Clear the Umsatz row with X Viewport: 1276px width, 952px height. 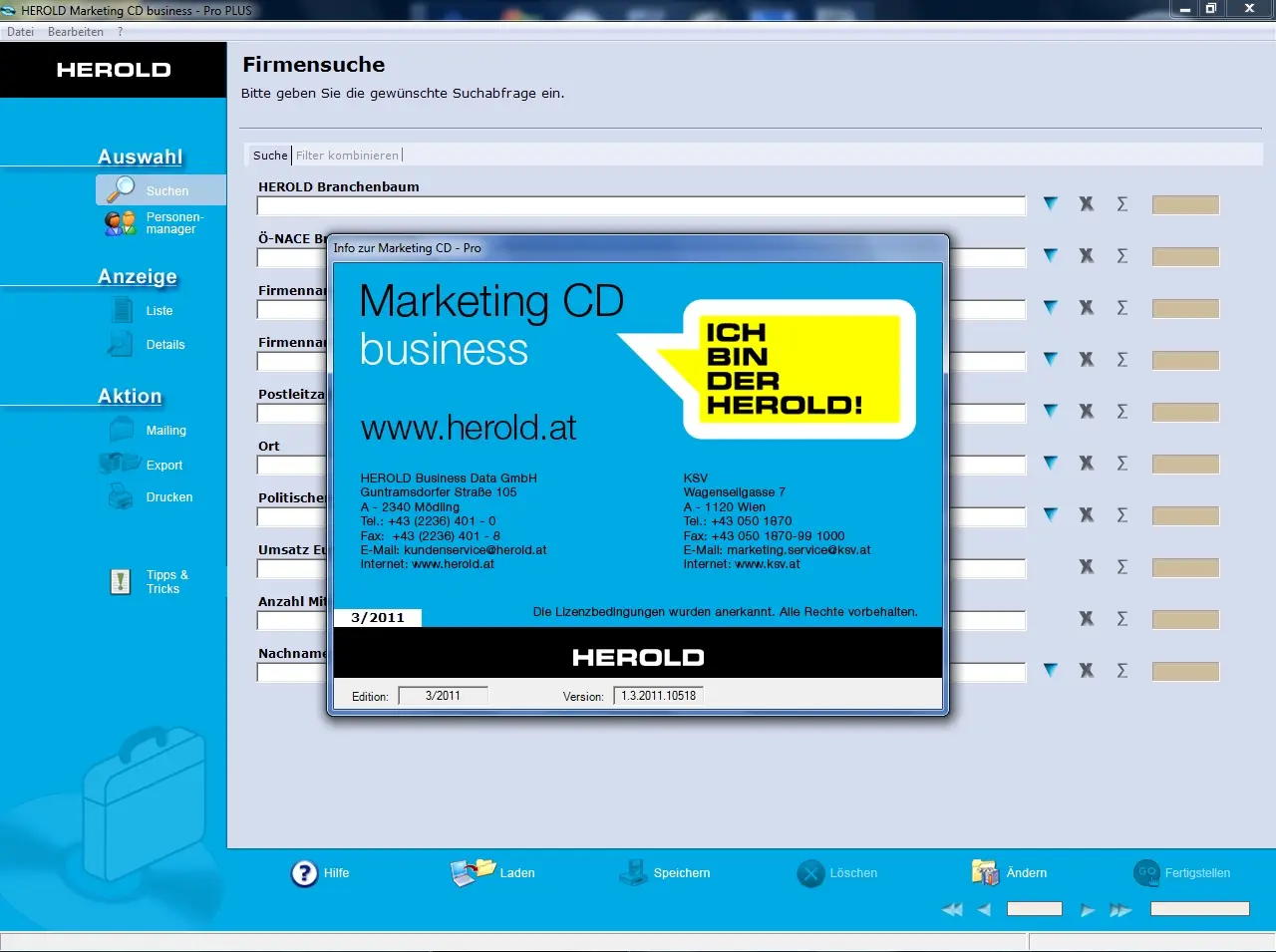click(1087, 566)
